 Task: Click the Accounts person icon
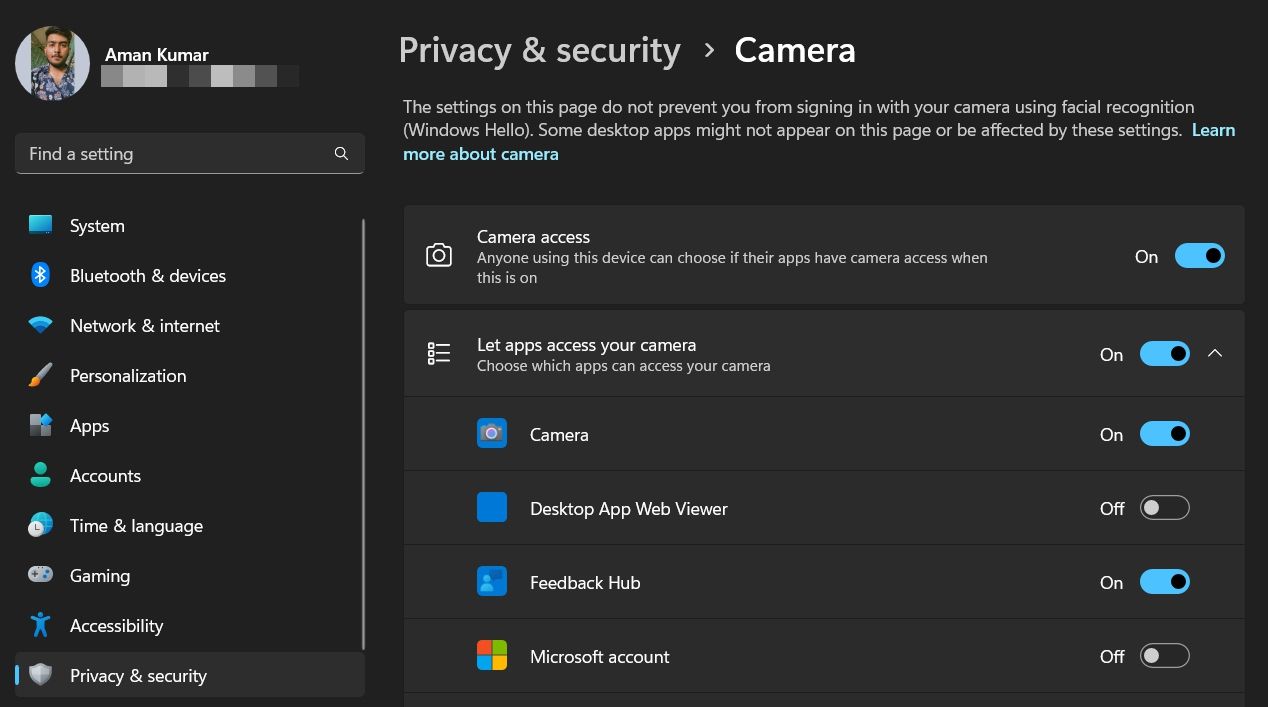[x=40, y=475]
